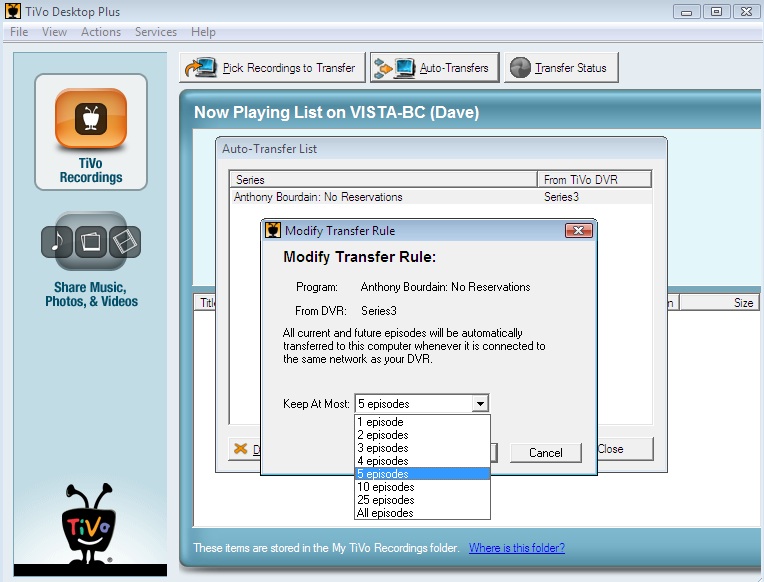Open the Share Music, Photos, & Videos icon
Image resolution: width=764 pixels, height=582 pixels.
point(91,241)
